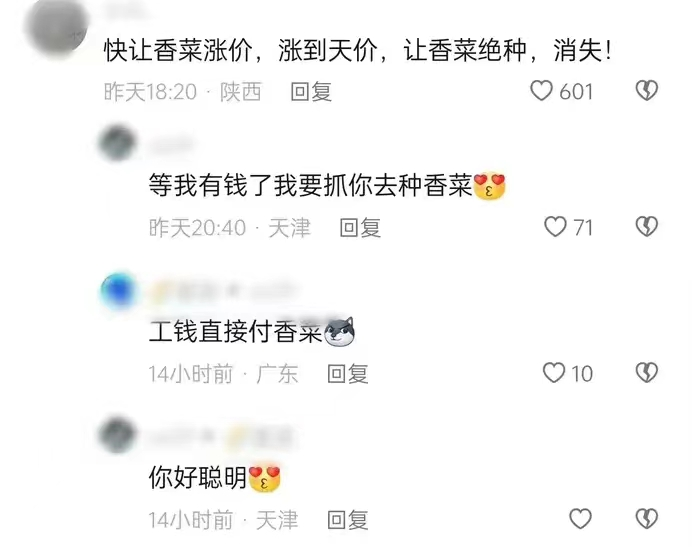Select the comment text 快让香菜涨价
Screen dimensions: 692x547
coord(178,51)
